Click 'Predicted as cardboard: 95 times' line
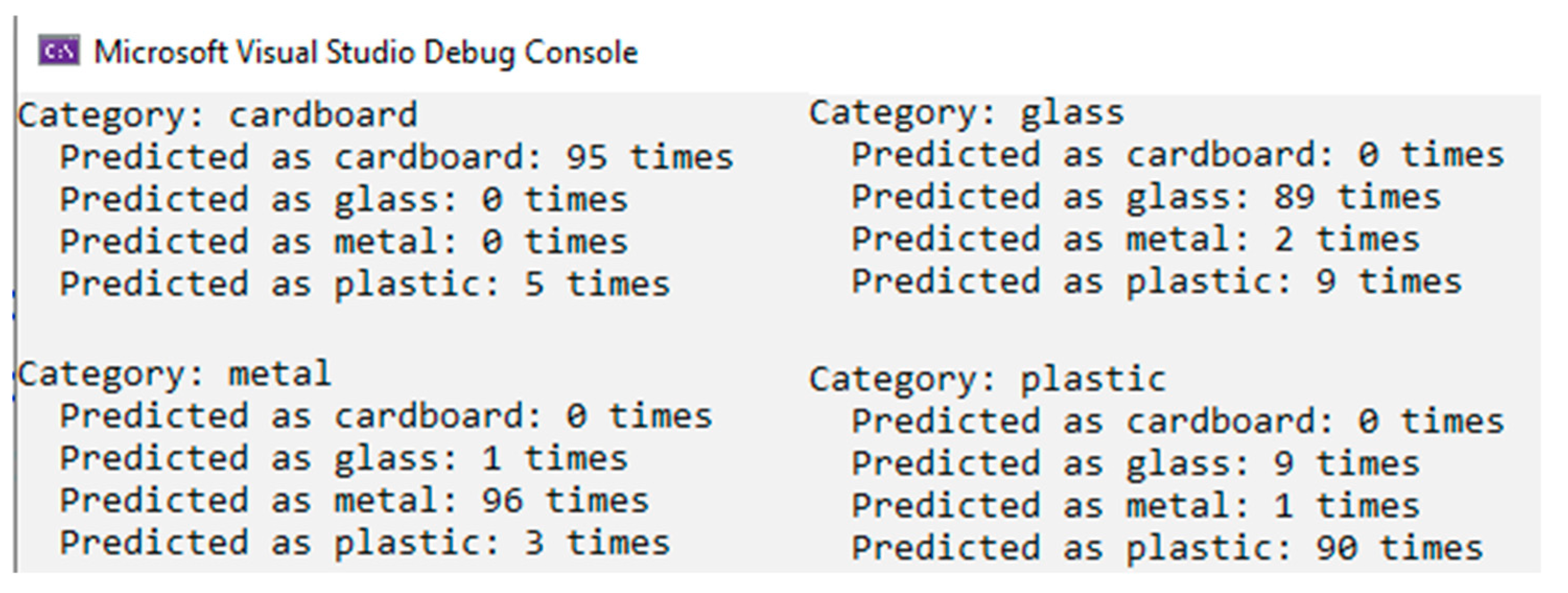This screenshot has width=1568, height=593. tap(396, 158)
